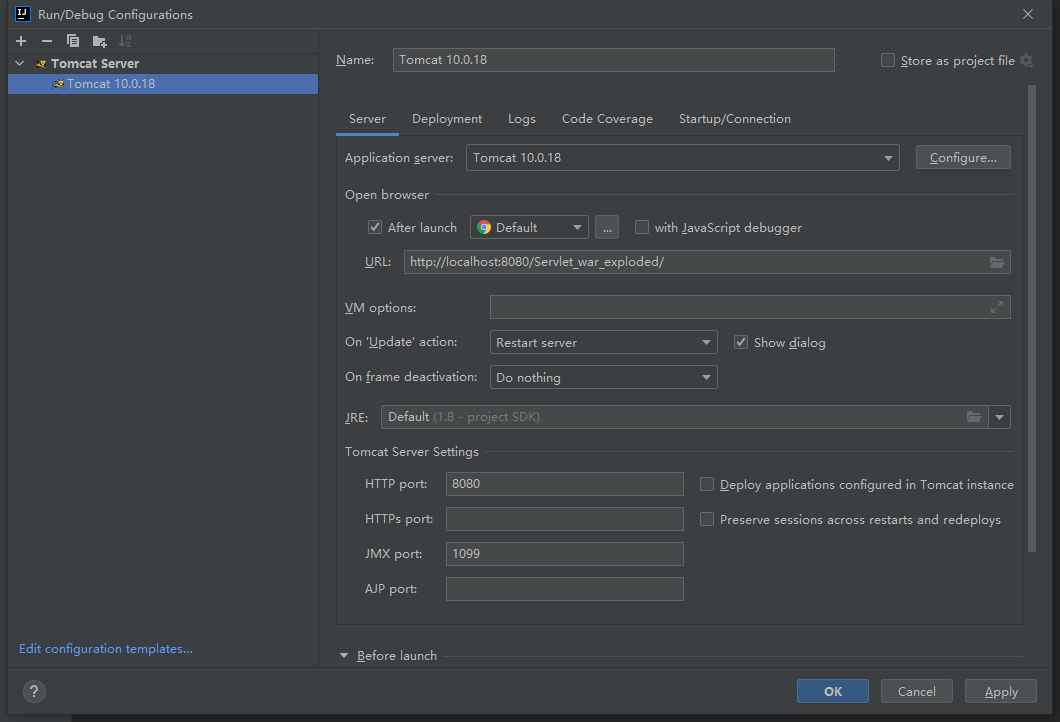Image resolution: width=1060 pixels, height=722 pixels.
Task: Click the Configure... button
Action: pos(963,158)
